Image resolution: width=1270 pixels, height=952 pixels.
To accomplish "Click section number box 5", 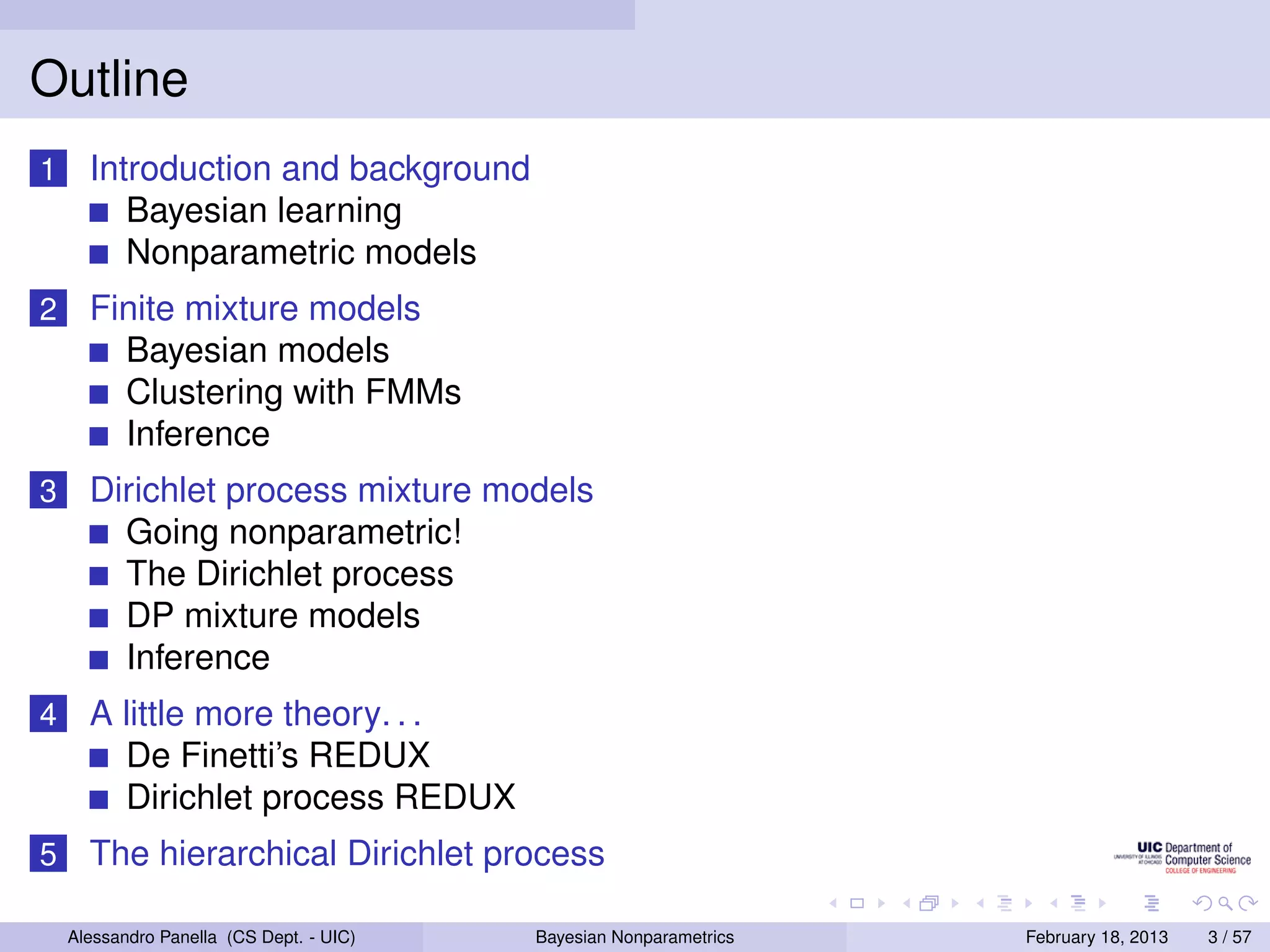I will [48, 853].
